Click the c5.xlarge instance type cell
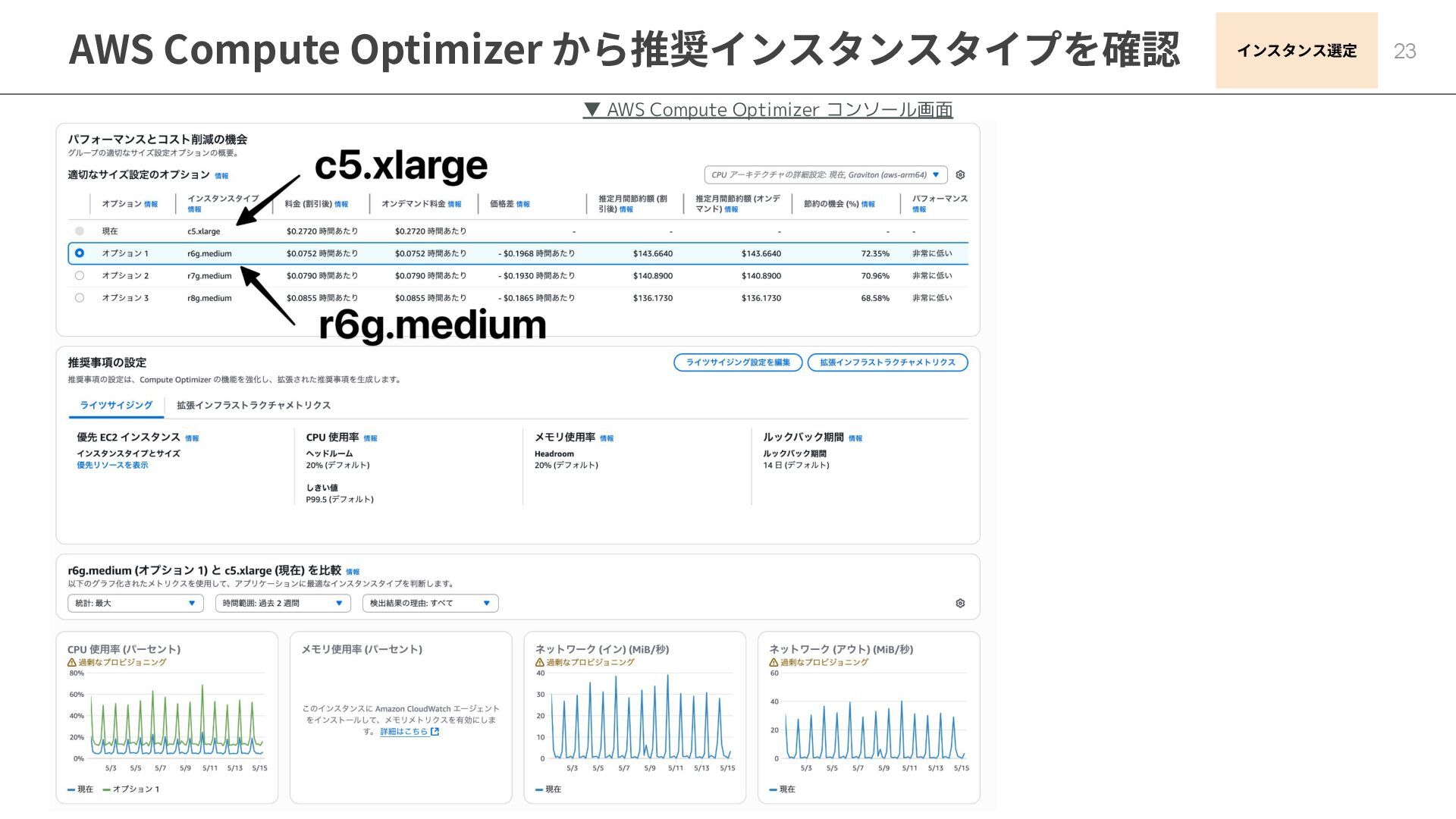The image size is (1456, 819). click(x=204, y=231)
